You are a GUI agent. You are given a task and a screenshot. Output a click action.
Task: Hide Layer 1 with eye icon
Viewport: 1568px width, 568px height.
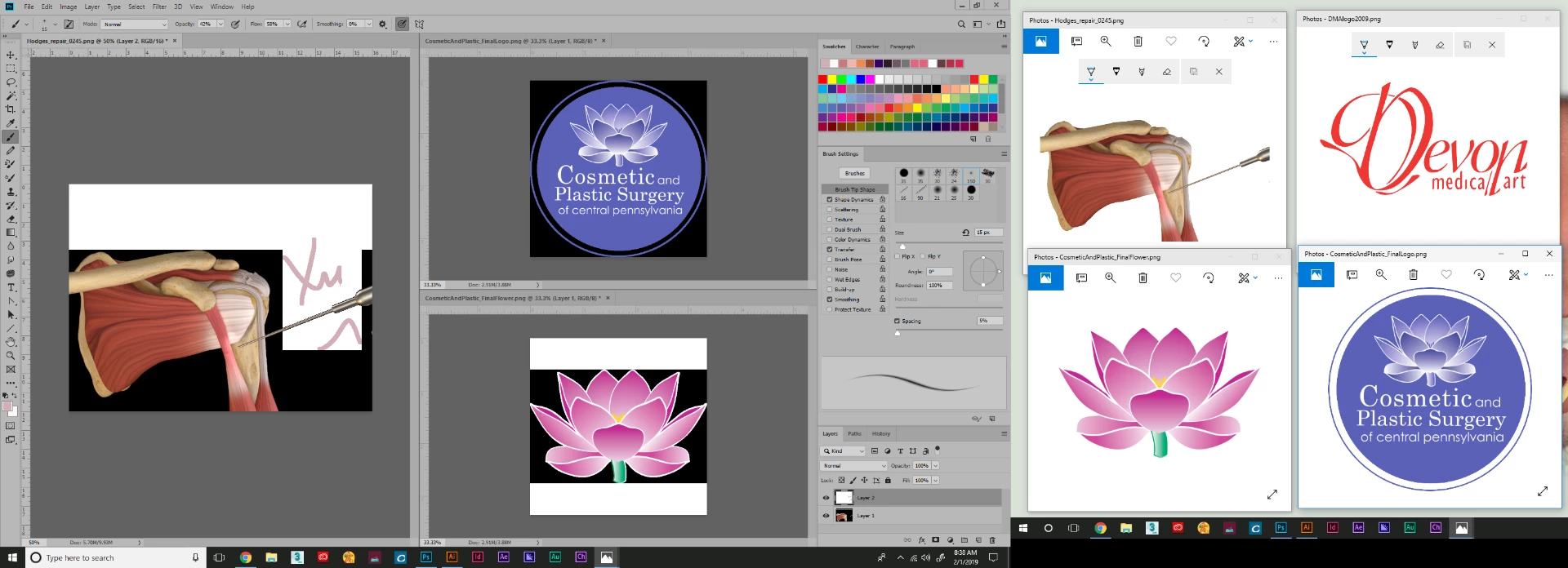click(826, 516)
